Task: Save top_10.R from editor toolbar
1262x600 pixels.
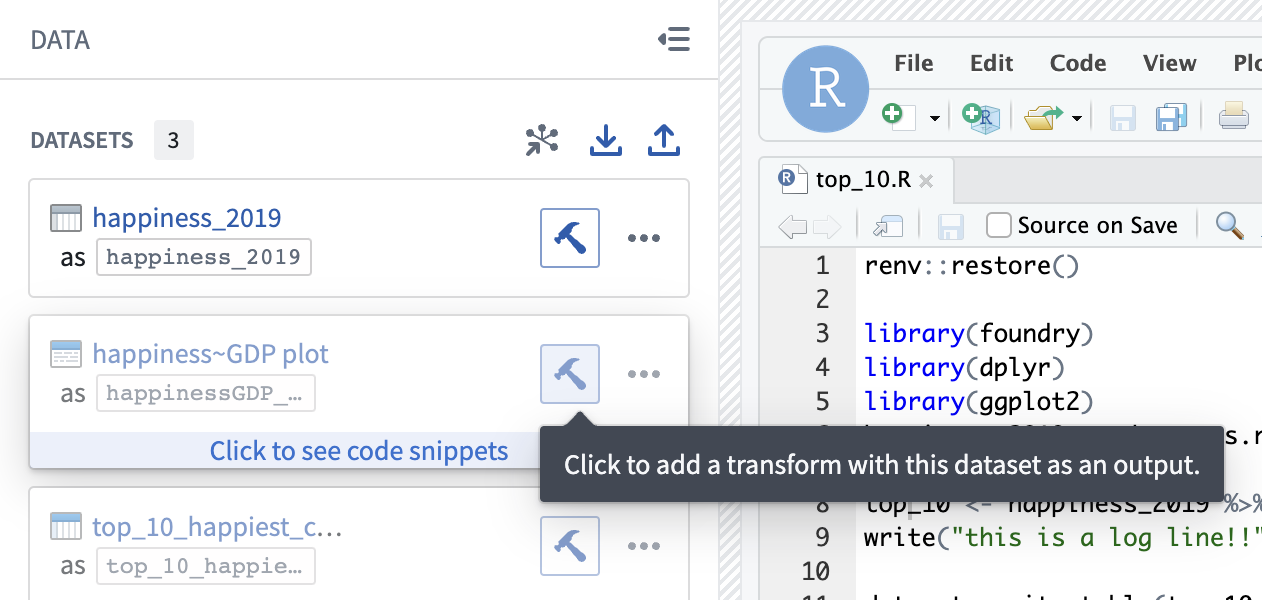Action: [x=950, y=226]
